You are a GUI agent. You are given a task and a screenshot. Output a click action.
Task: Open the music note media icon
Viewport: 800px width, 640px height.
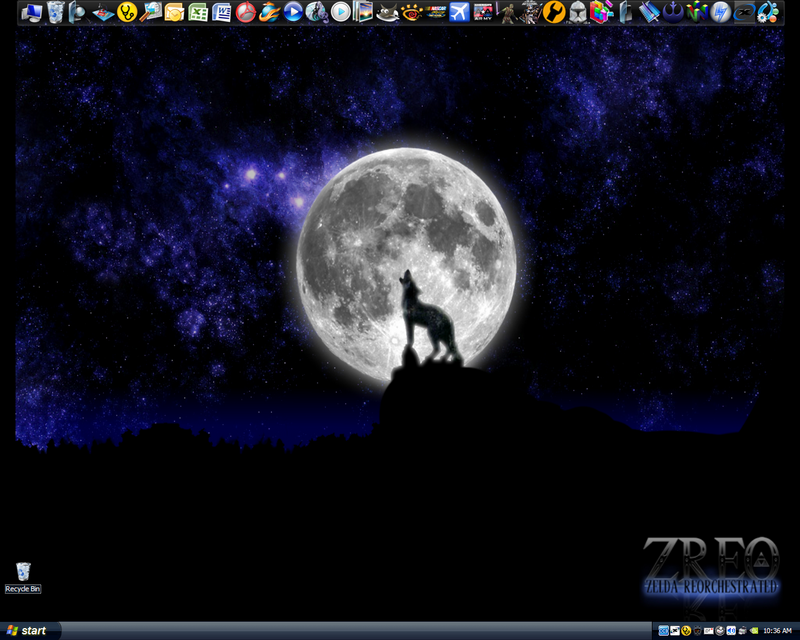(x=316, y=12)
